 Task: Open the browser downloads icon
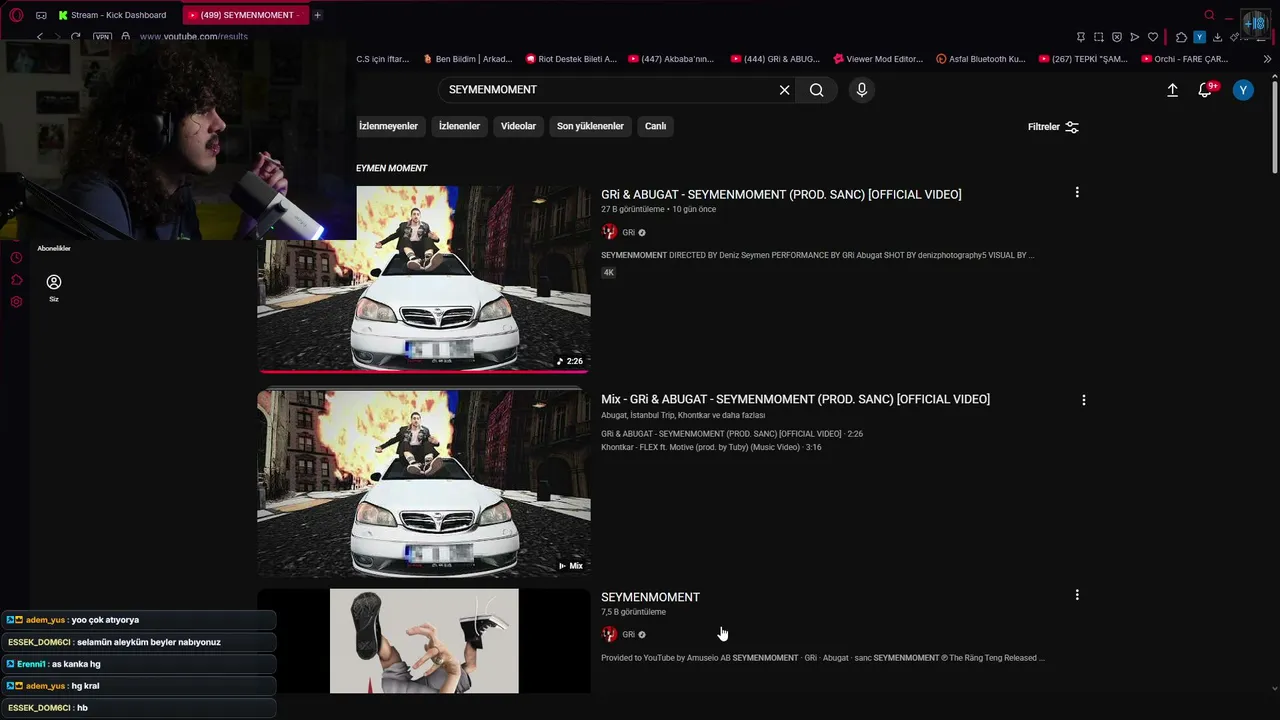1217,37
